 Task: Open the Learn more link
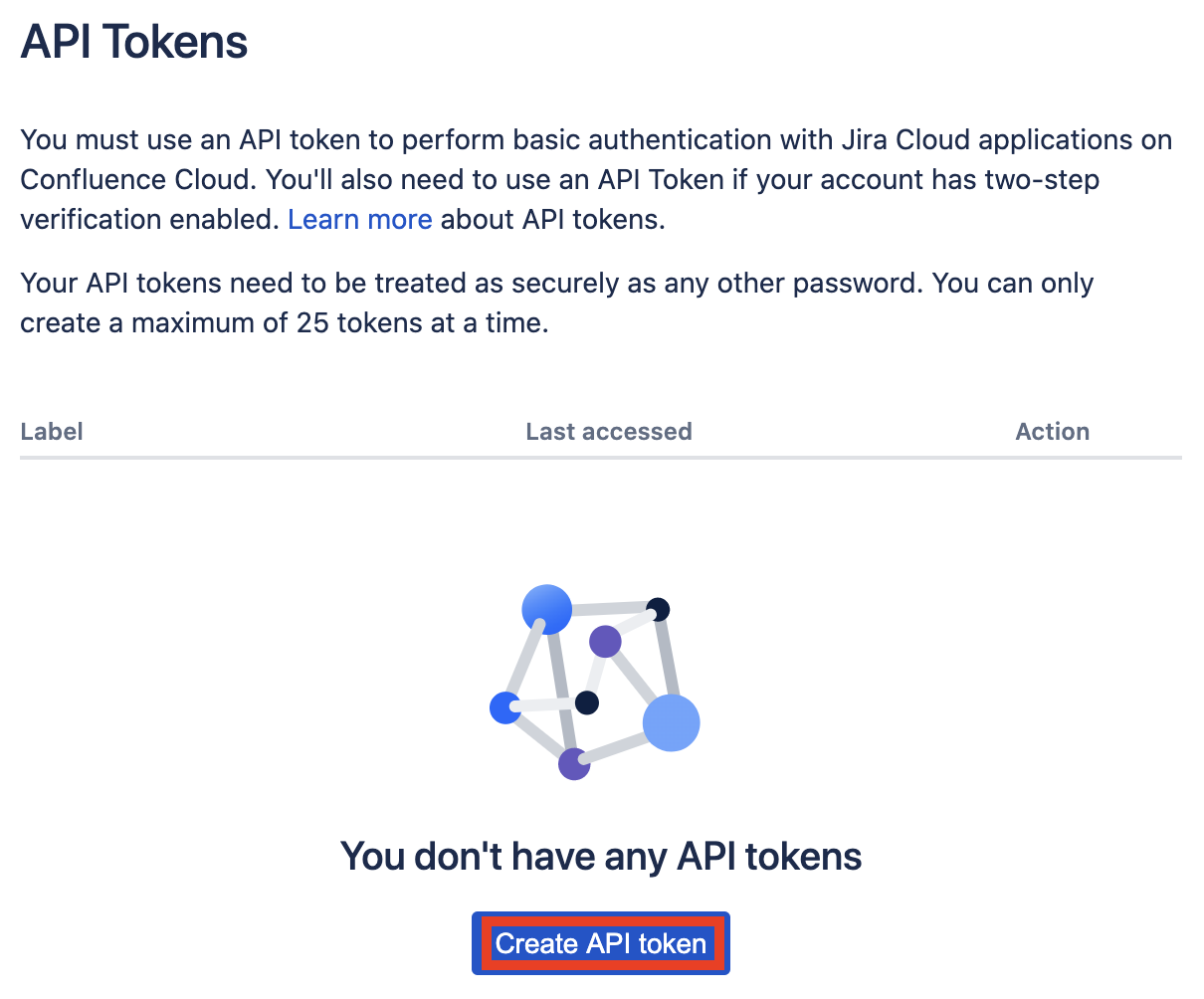pos(360,219)
